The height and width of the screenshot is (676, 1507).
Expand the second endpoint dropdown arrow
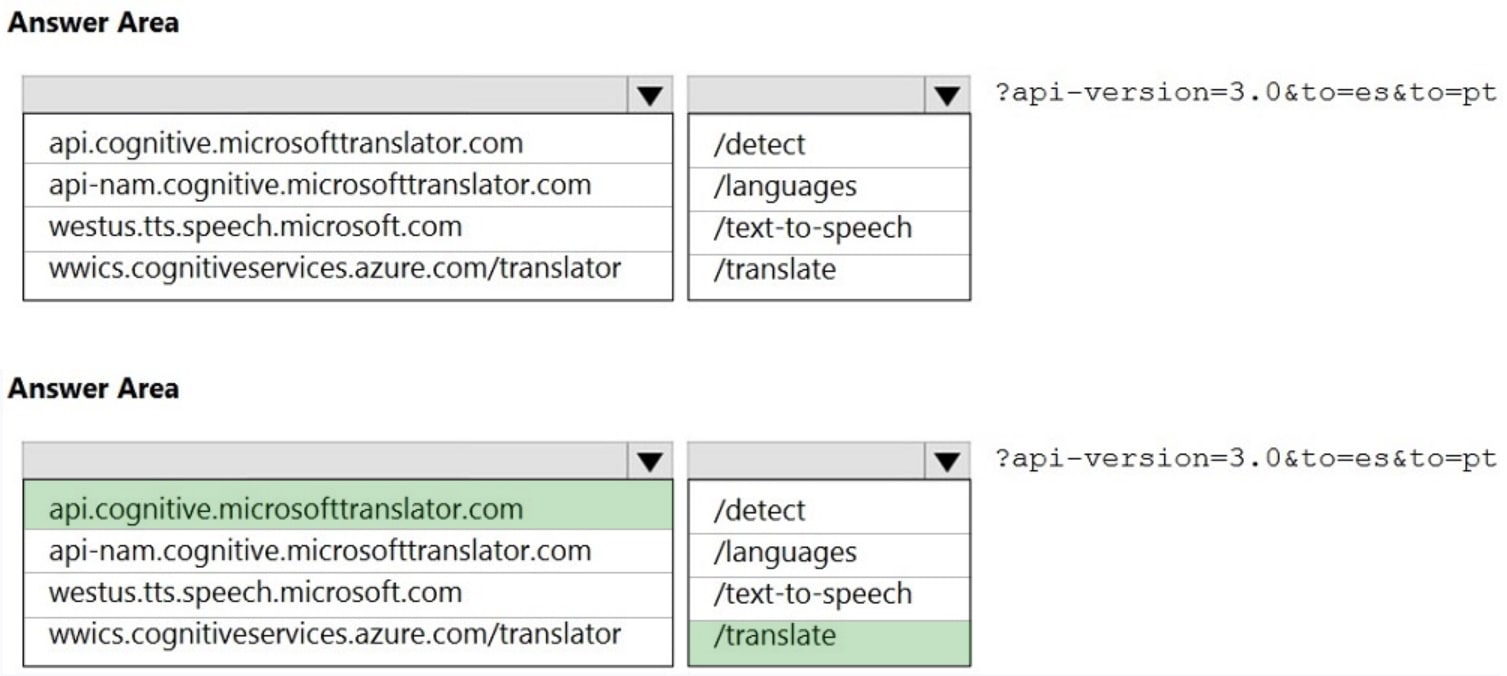(x=651, y=461)
